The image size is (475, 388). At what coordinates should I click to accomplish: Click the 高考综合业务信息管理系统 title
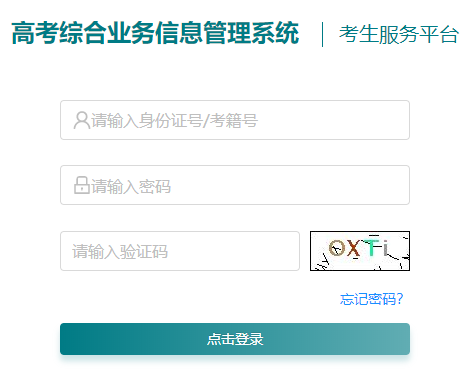click(x=155, y=33)
